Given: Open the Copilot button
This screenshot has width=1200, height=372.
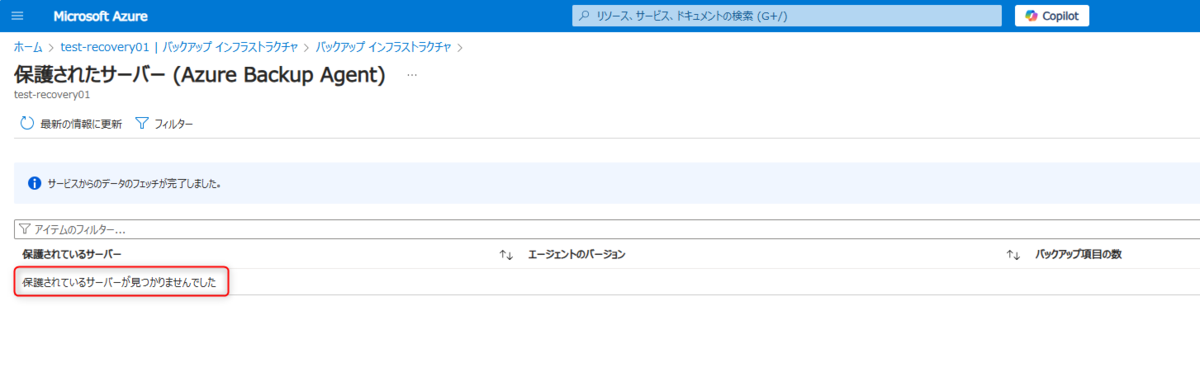Looking at the screenshot, I should click(1052, 16).
